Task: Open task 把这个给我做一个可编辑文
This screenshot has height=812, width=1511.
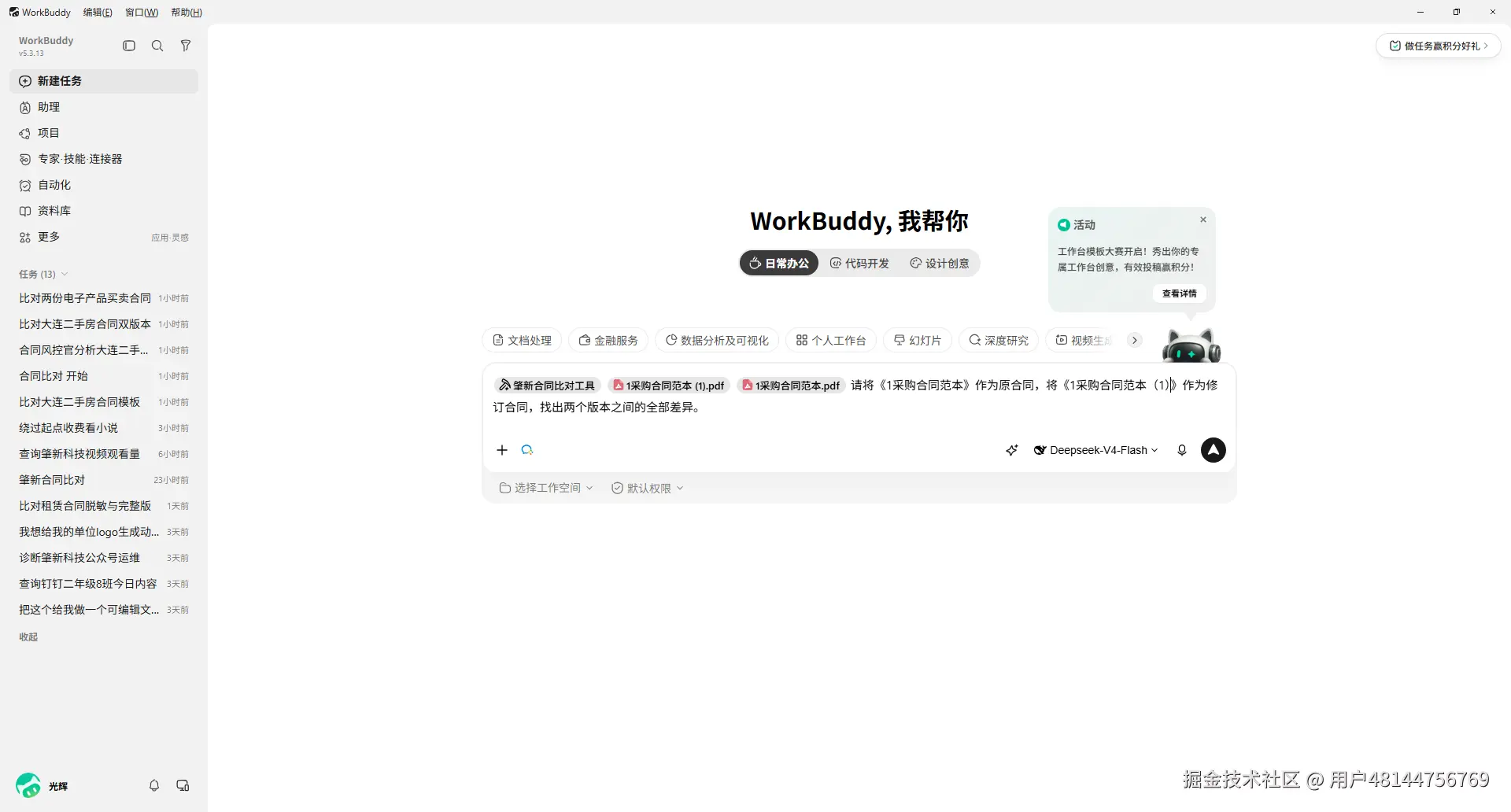Action: [104, 610]
